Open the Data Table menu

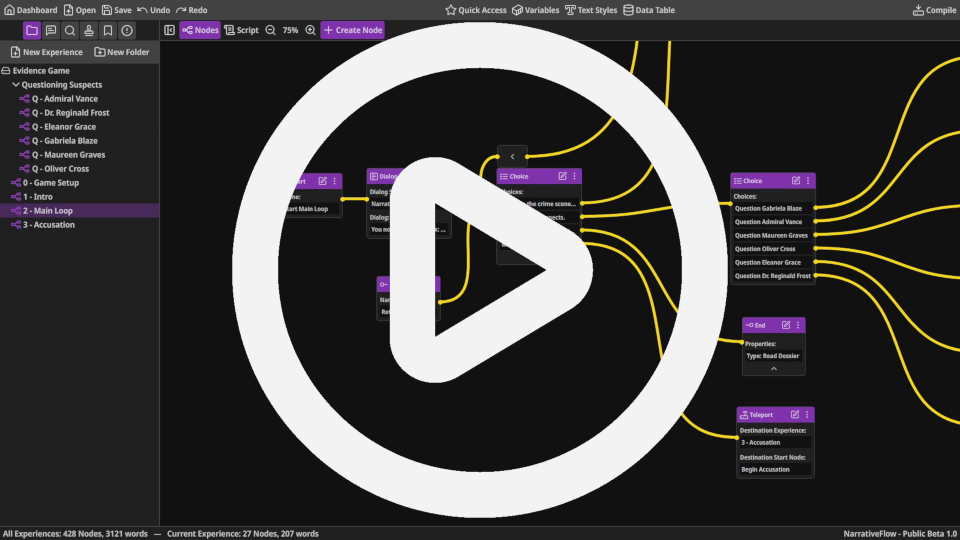point(648,10)
